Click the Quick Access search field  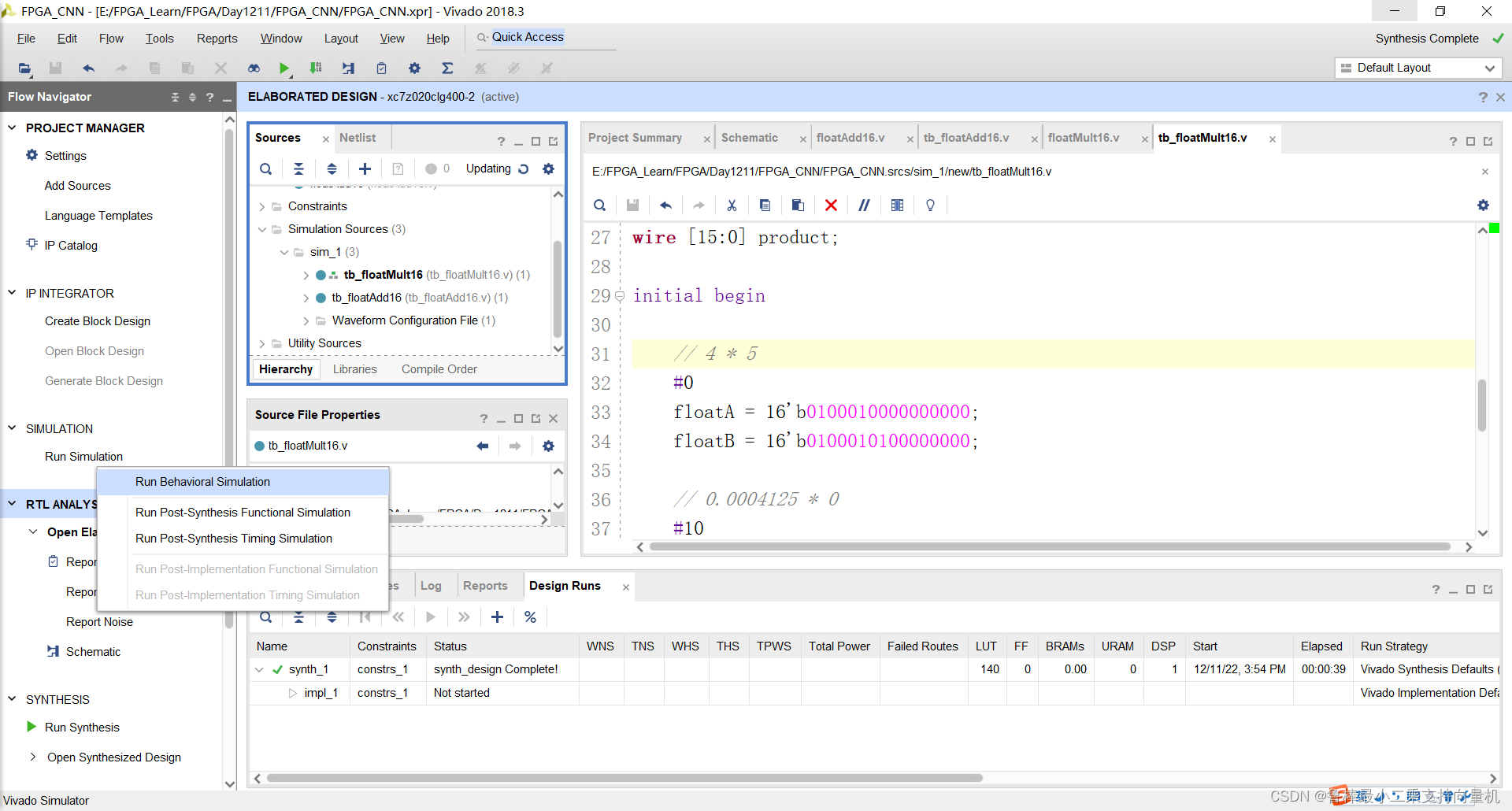545,38
